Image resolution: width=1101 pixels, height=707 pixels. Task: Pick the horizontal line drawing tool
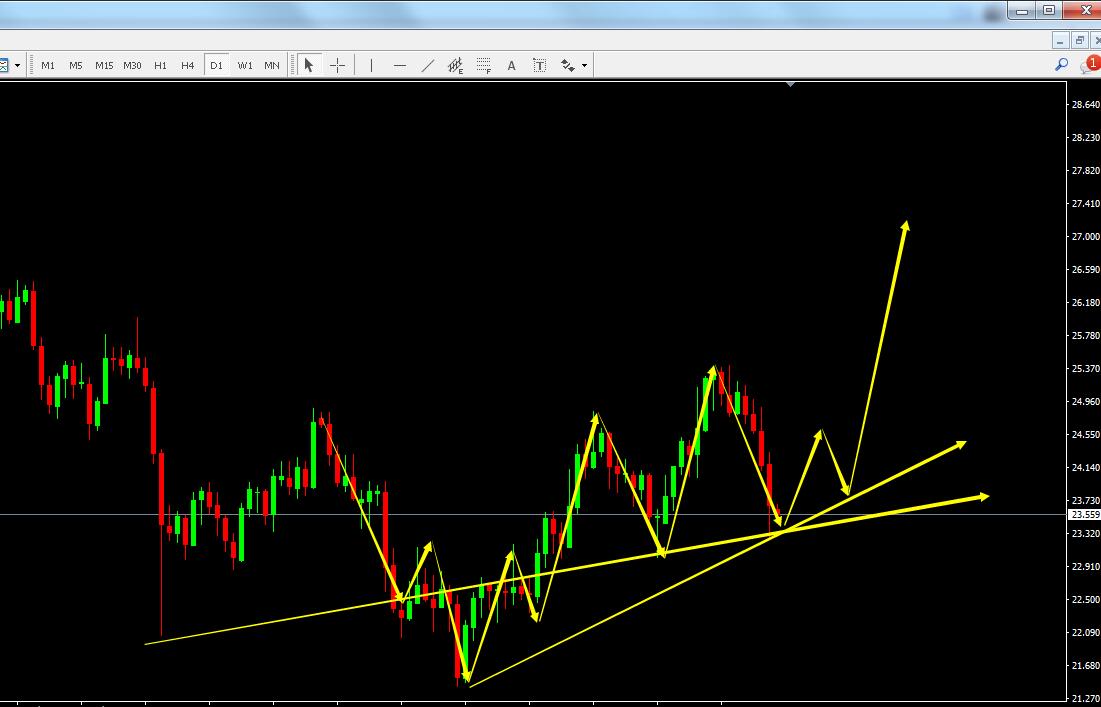click(400, 65)
